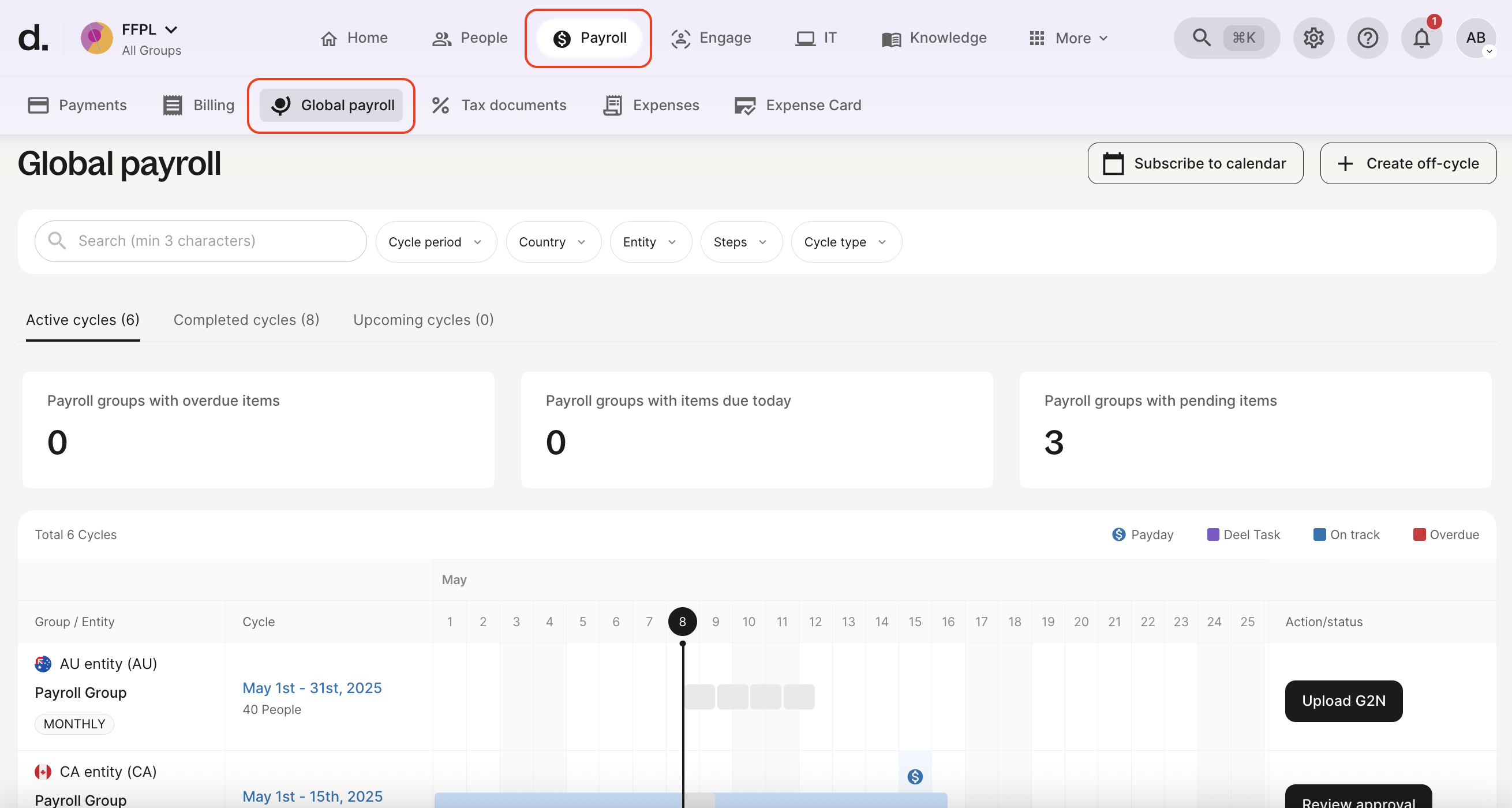Click the AU entity (AU) name
Viewport: 1512px width, 808px height.
pos(108,664)
